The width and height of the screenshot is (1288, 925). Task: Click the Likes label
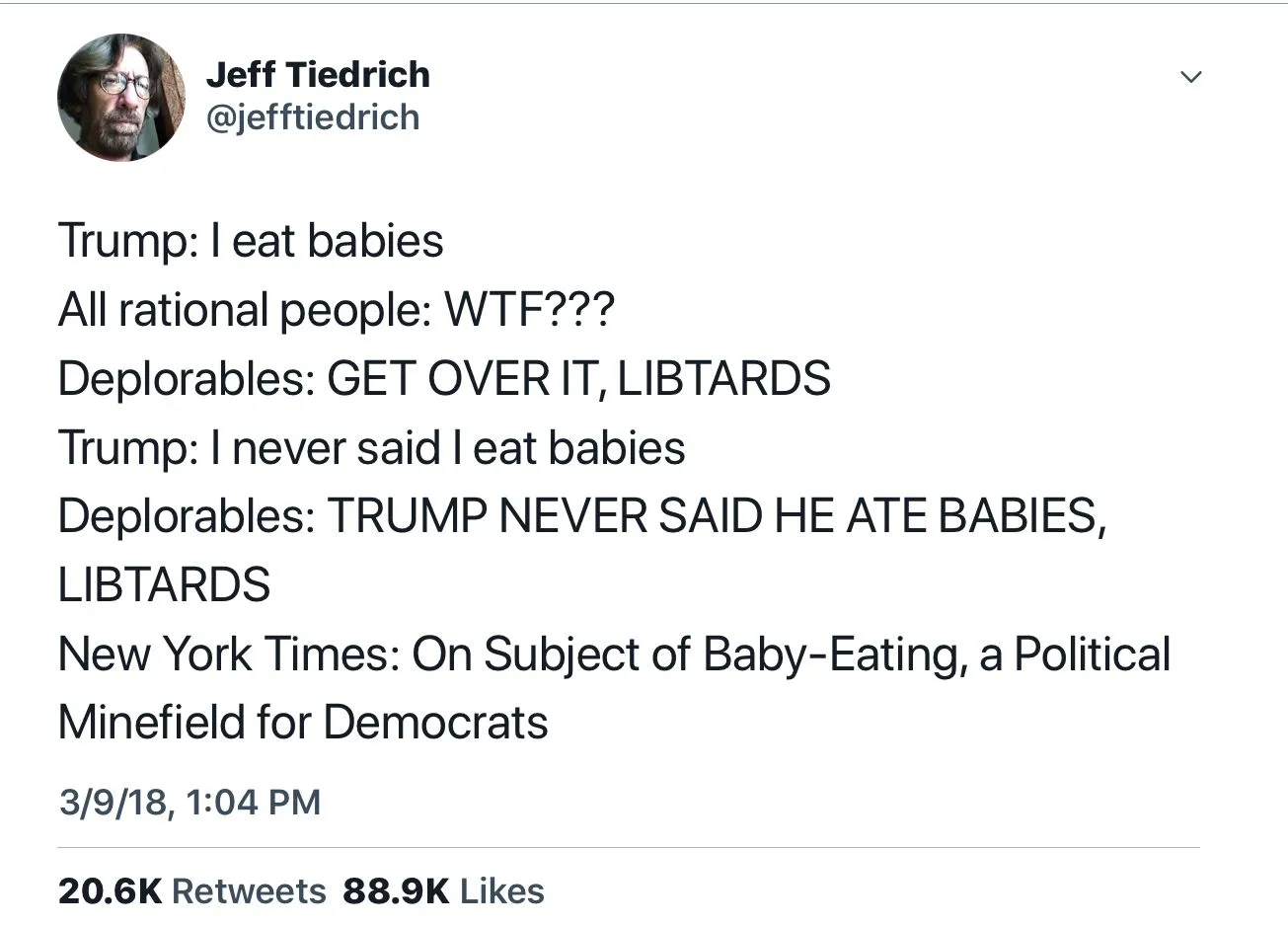pyautogui.click(x=502, y=891)
